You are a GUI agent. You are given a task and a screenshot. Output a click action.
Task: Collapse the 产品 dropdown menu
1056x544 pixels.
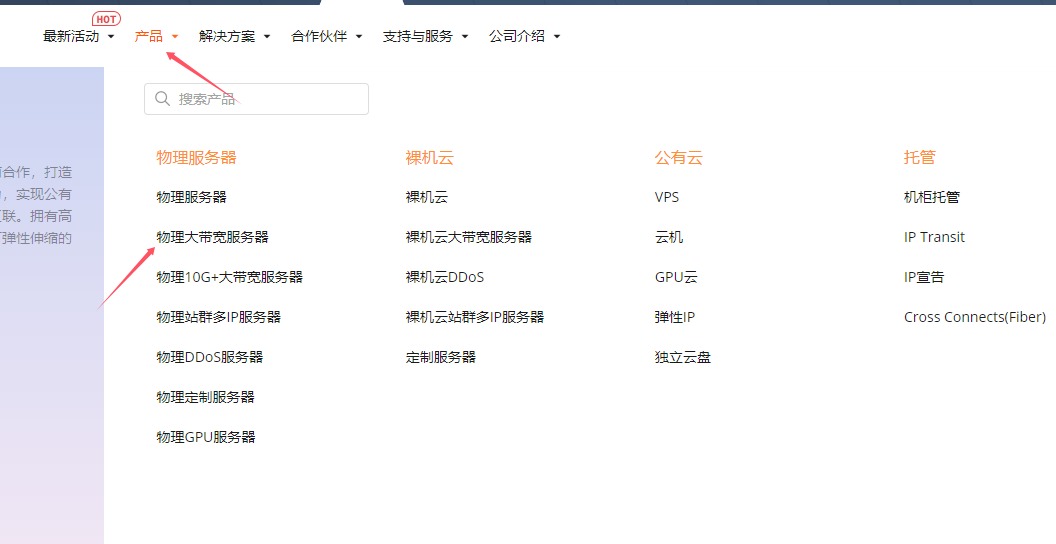point(156,36)
